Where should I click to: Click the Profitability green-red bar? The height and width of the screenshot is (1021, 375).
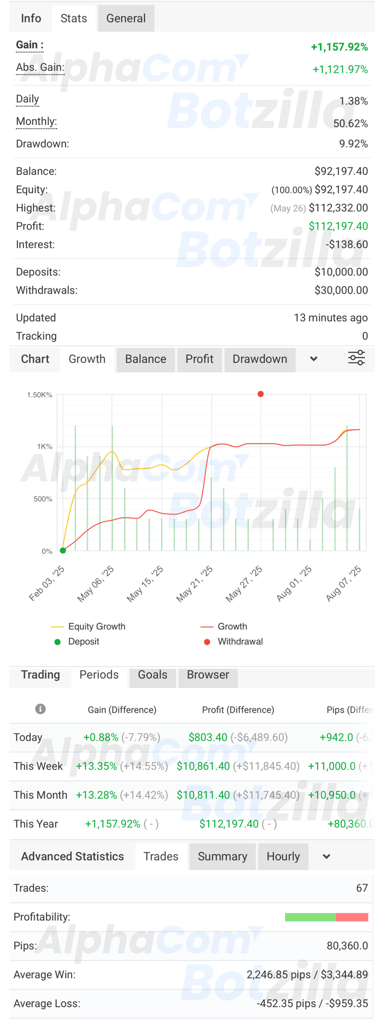point(327,917)
